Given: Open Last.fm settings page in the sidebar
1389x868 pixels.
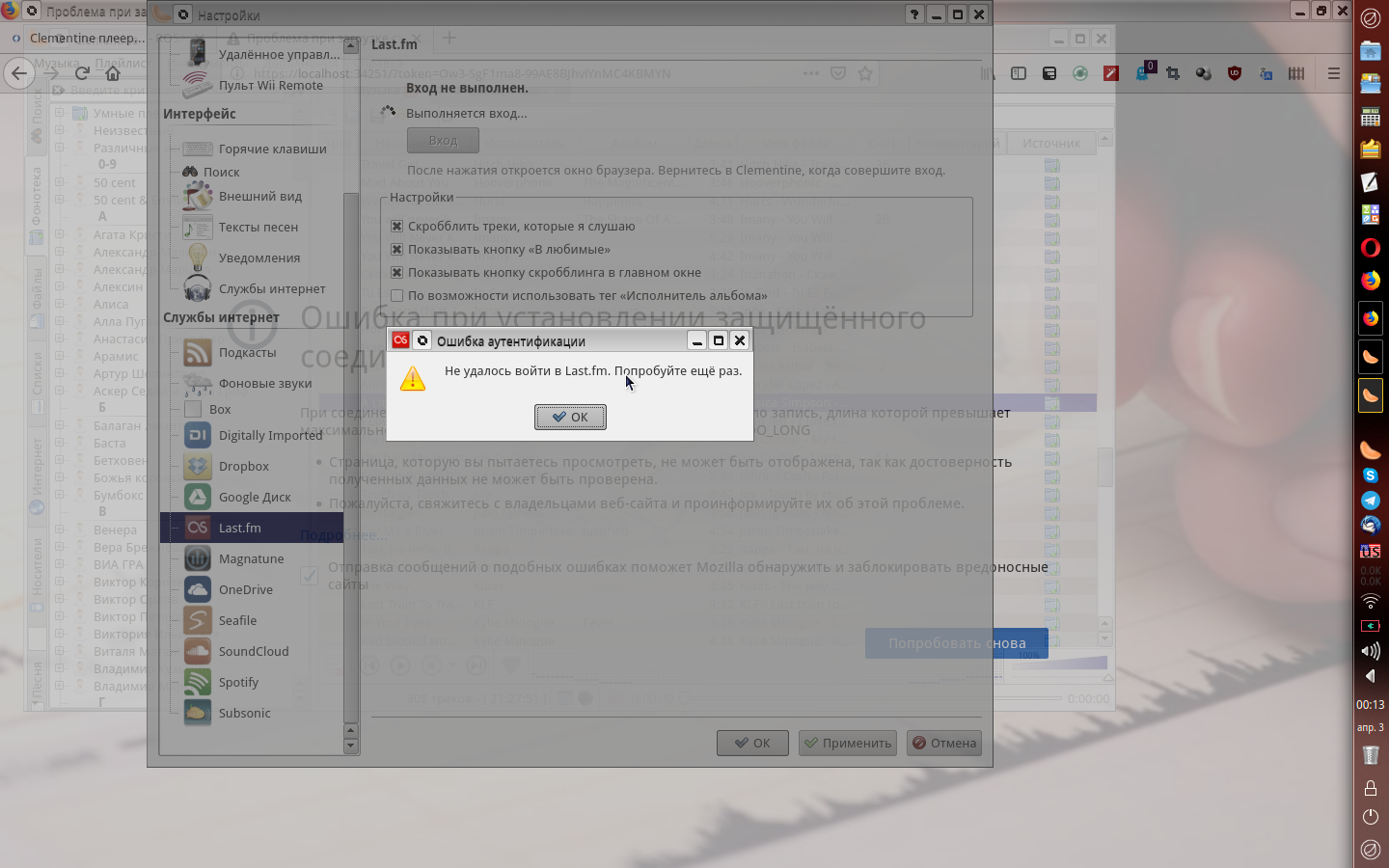Looking at the screenshot, I should click(x=251, y=528).
